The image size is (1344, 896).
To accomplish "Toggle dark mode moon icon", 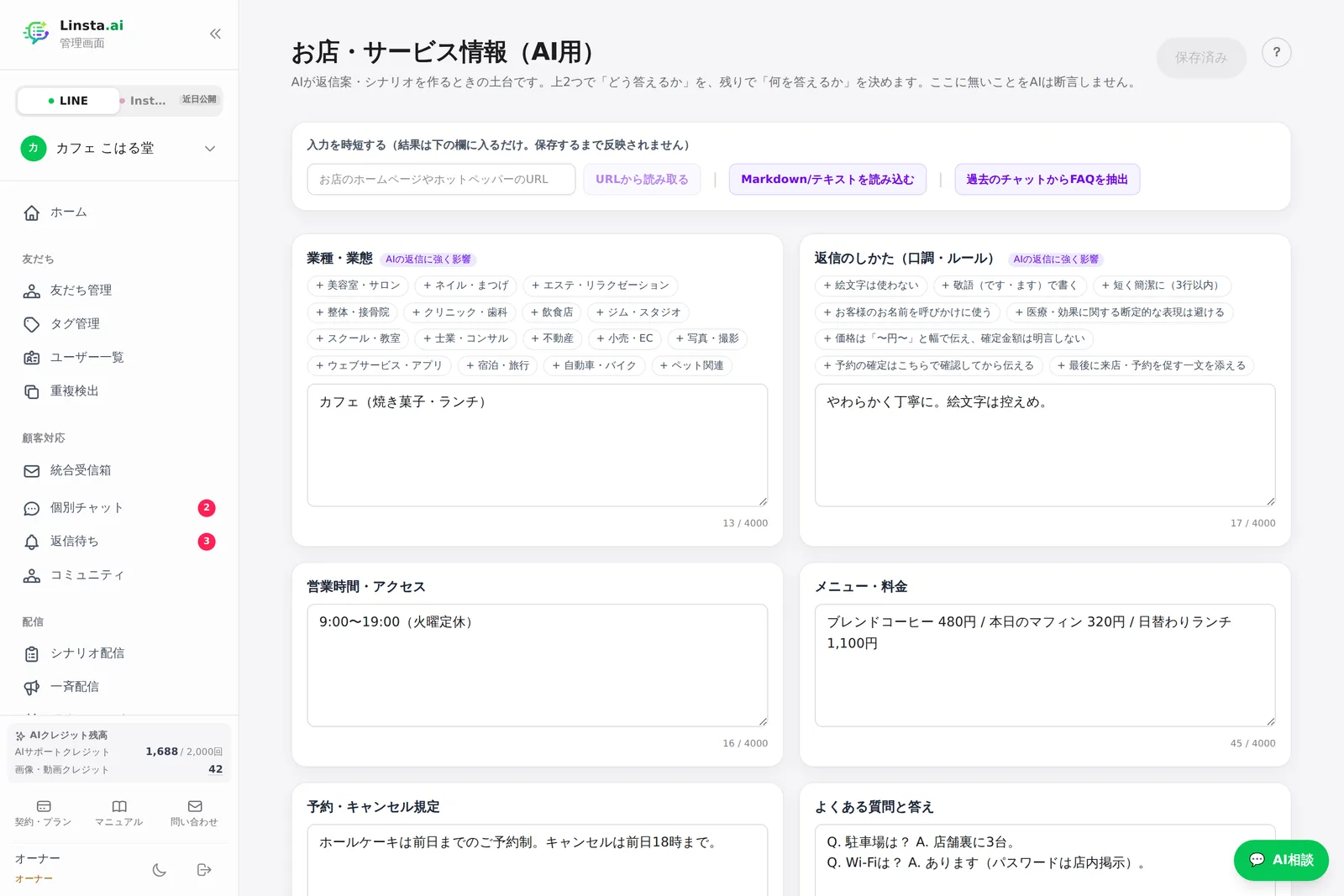I will point(160,870).
